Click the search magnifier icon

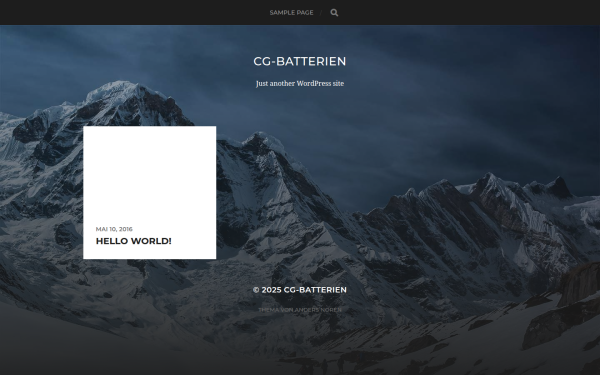pyautogui.click(x=334, y=13)
